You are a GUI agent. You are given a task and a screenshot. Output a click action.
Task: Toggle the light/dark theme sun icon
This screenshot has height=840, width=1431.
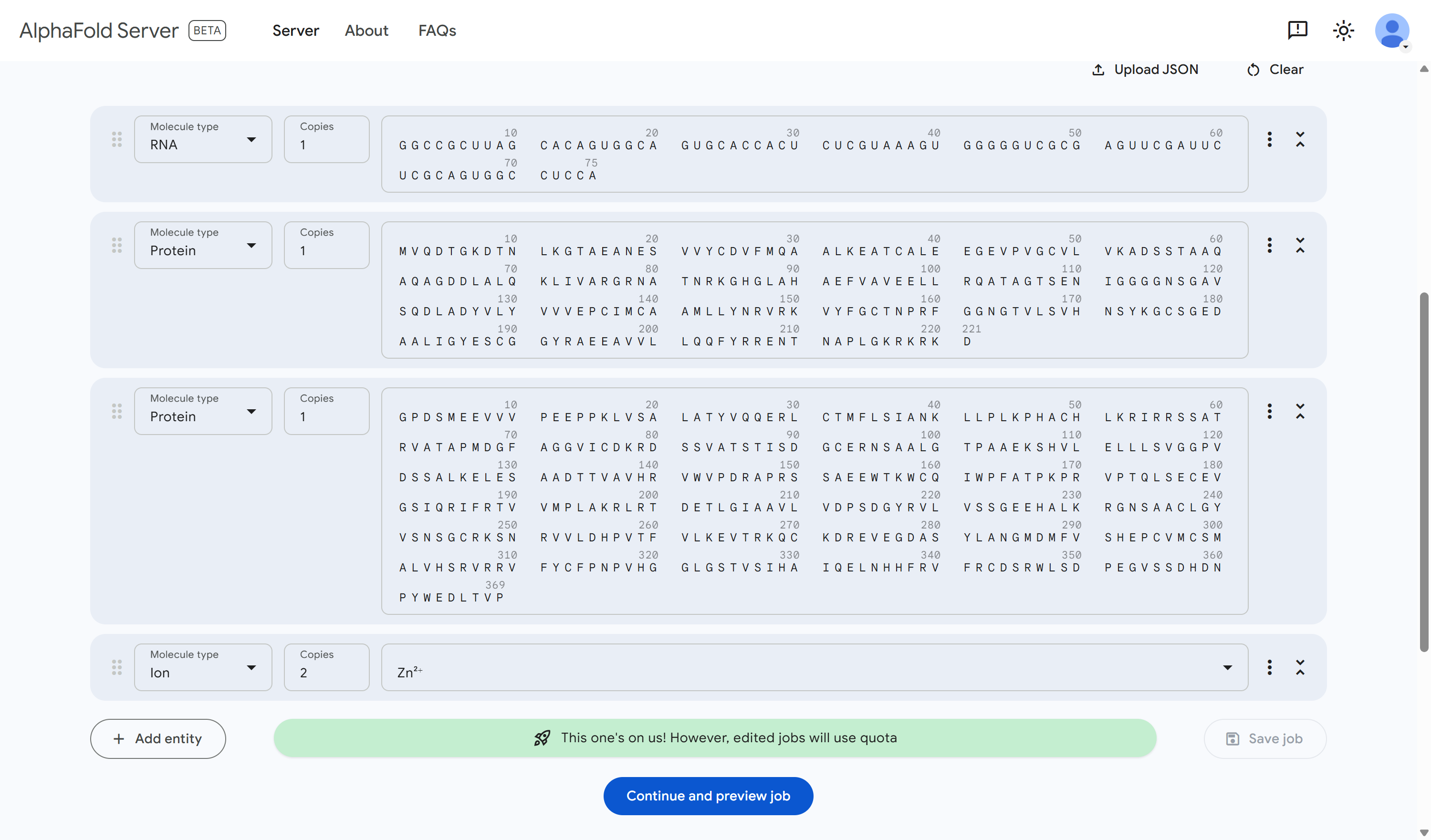pos(1343,30)
